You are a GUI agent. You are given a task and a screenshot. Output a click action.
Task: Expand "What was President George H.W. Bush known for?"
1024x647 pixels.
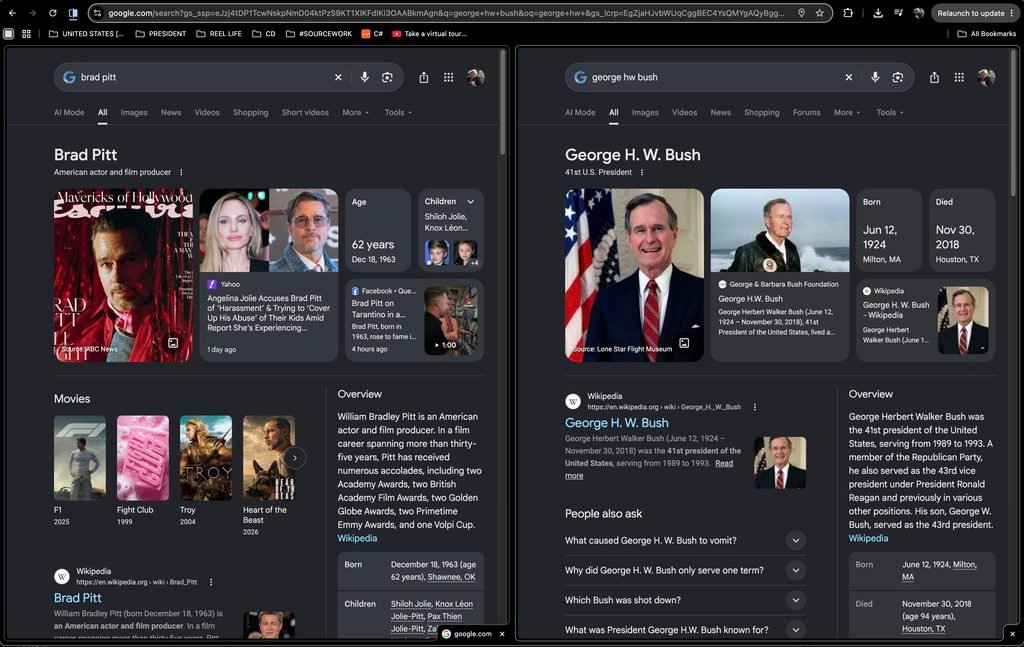pyautogui.click(x=795, y=630)
